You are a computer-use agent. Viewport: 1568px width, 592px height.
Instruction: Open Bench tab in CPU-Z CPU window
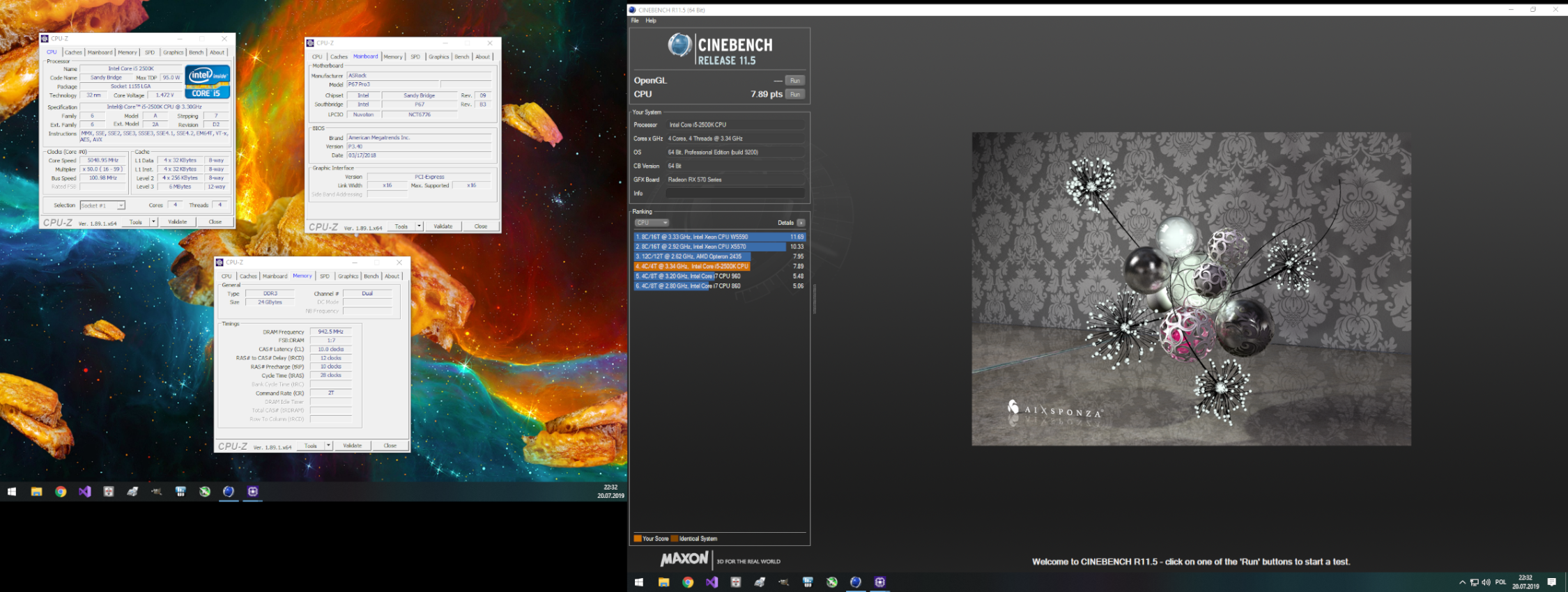197,52
